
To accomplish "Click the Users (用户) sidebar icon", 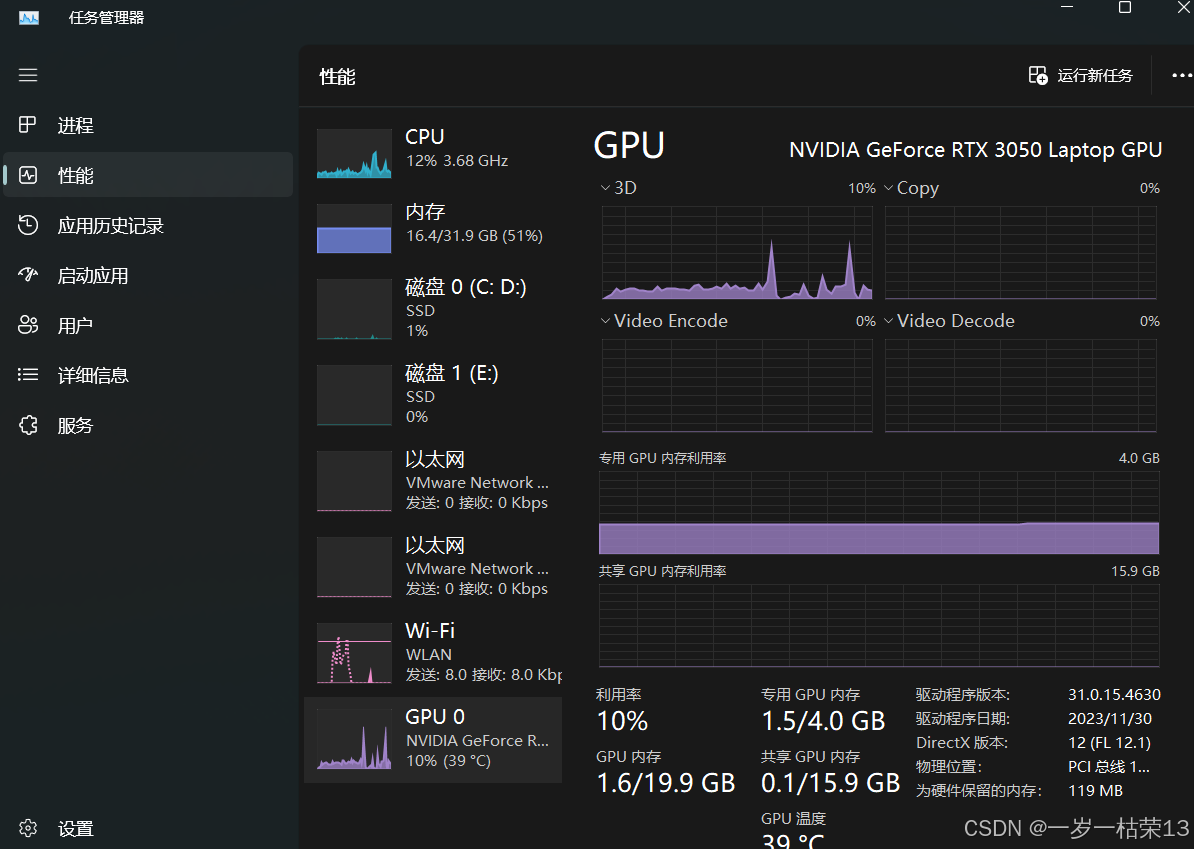I will 28,325.
